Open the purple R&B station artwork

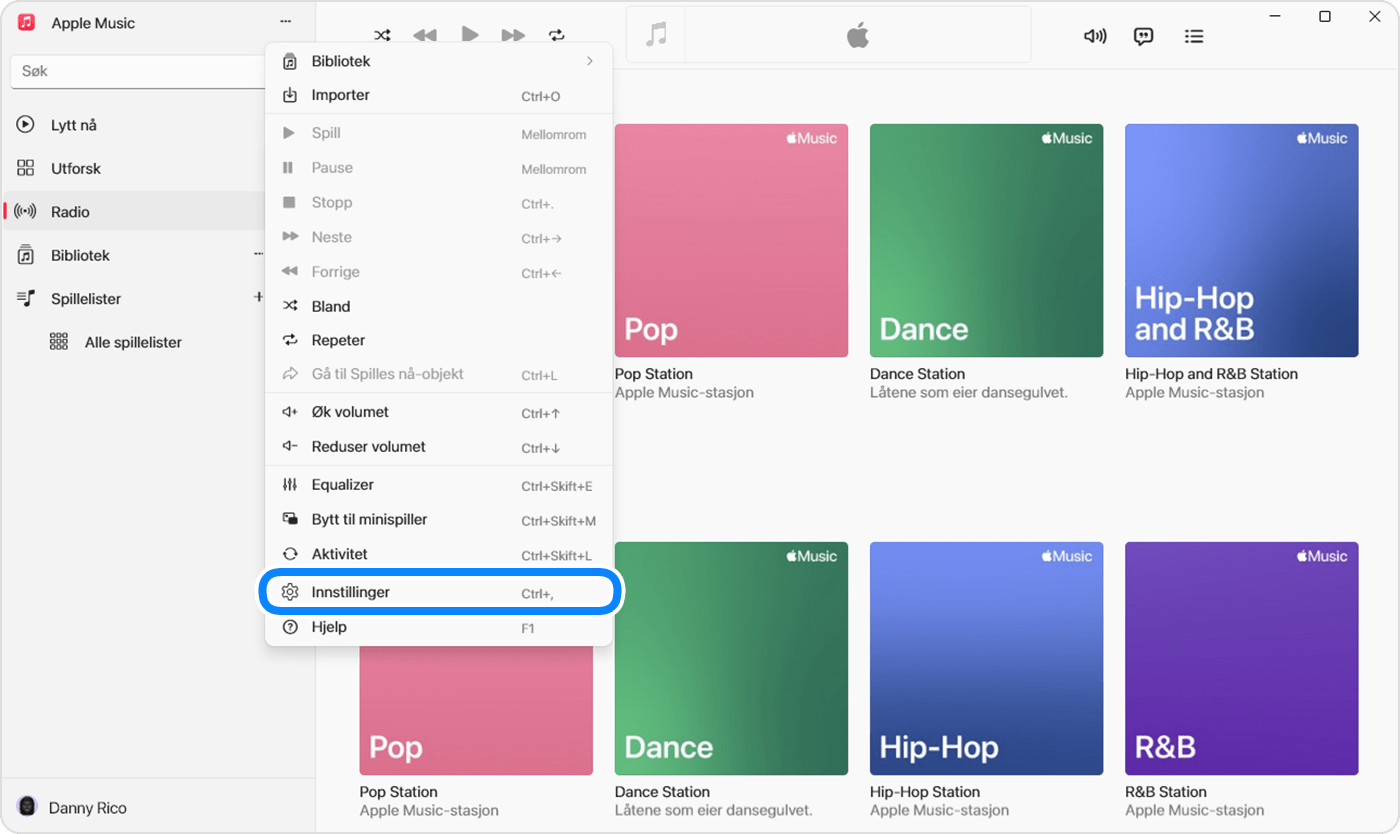point(1241,658)
